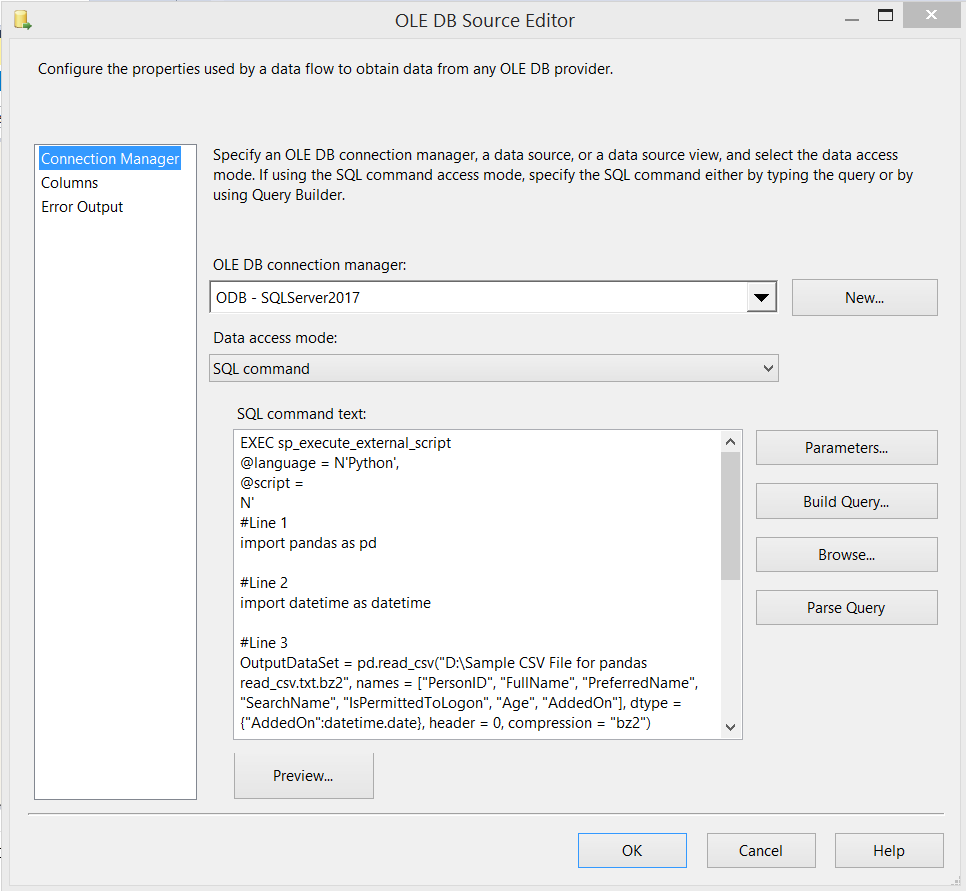Open Help for this editor
This screenshot has width=966, height=891.
889,850
